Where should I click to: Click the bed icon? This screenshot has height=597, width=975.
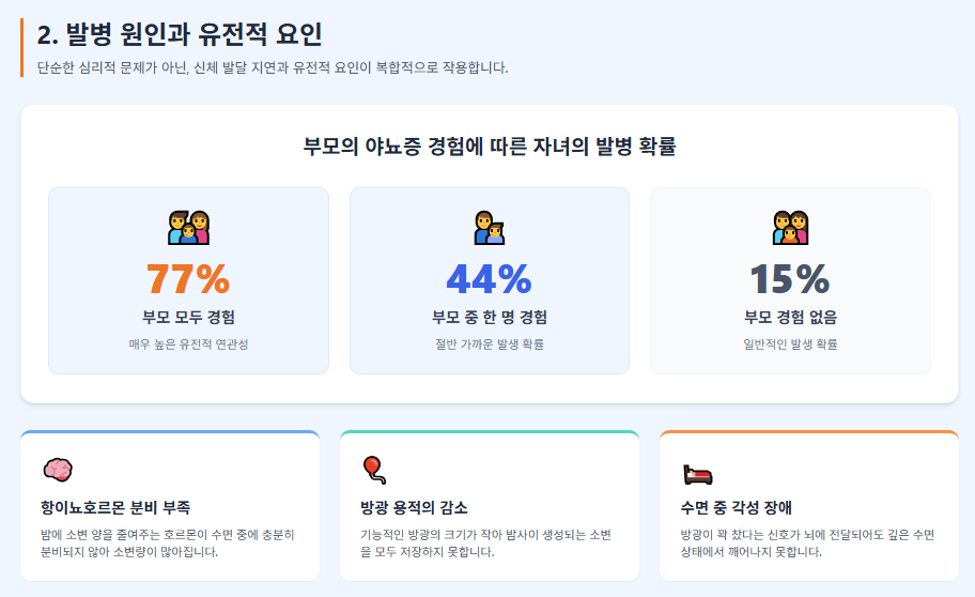[697, 474]
